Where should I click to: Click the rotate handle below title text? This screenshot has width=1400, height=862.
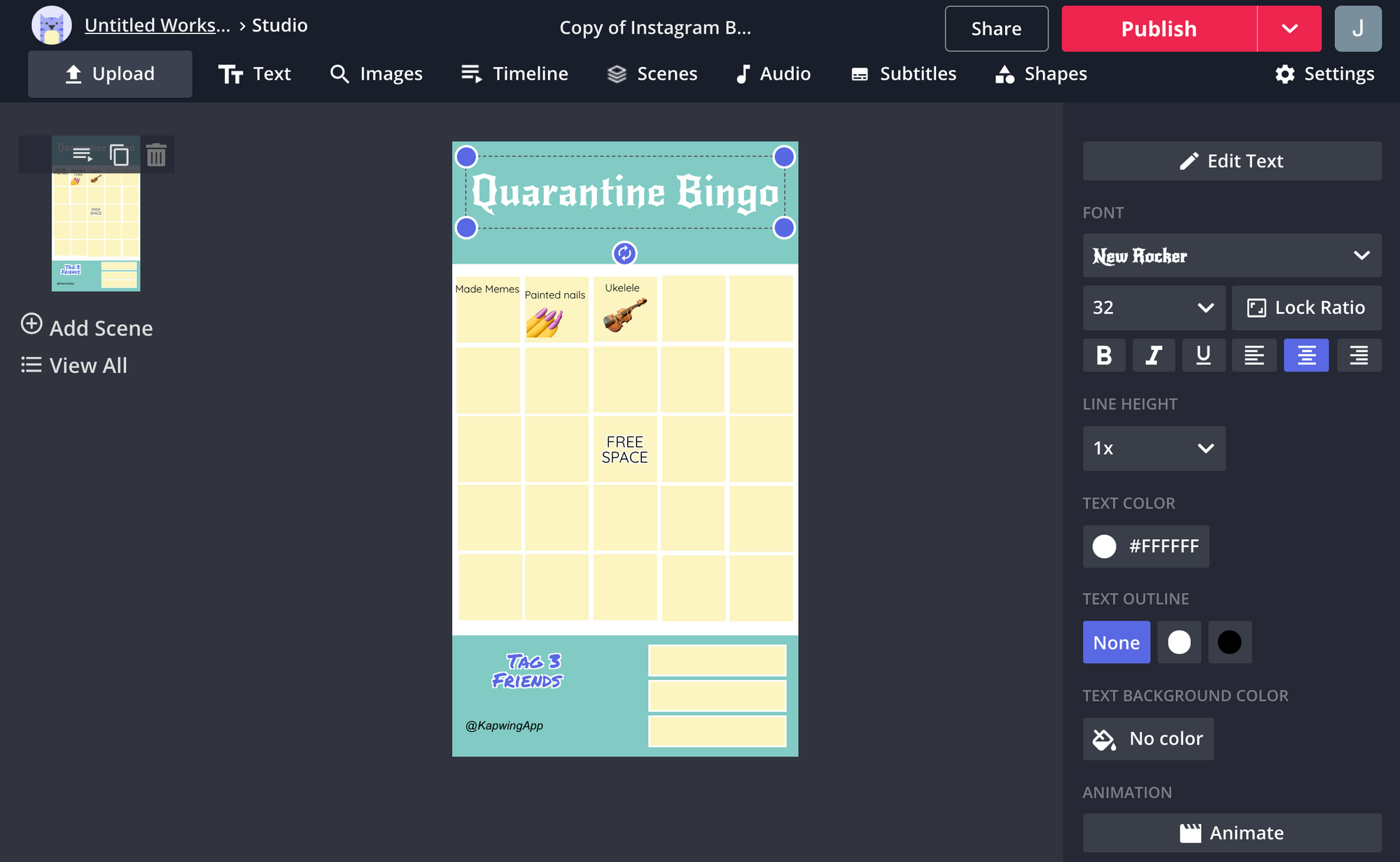(624, 253)
